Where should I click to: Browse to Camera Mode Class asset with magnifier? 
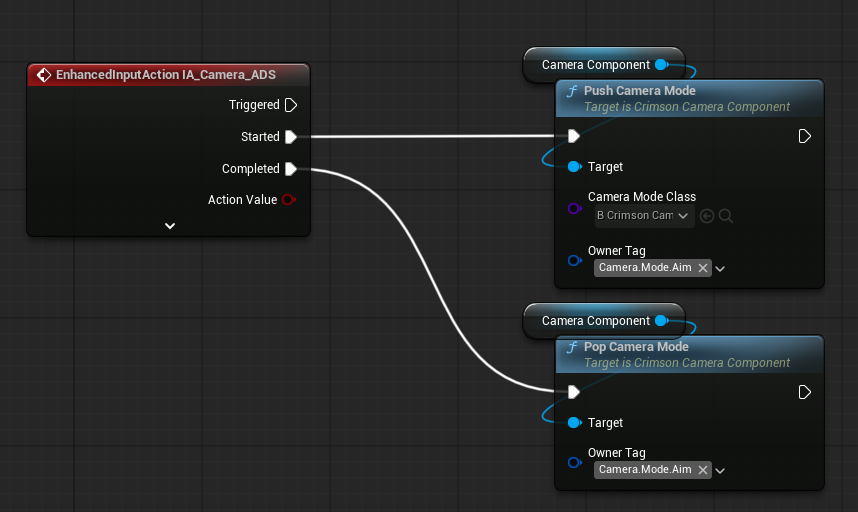[x=726, y=216]
